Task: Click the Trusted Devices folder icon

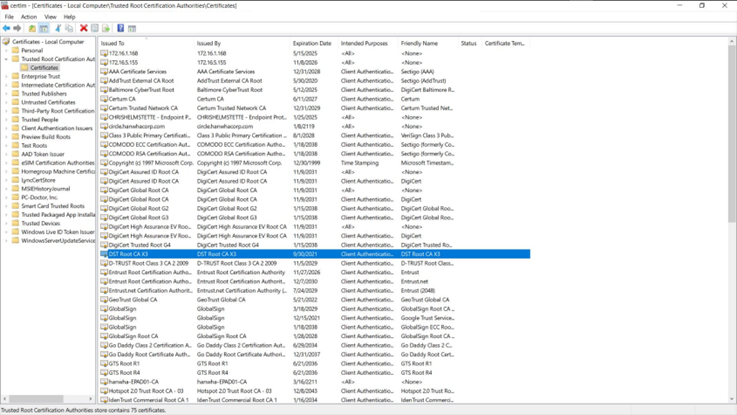Action: tap(16, 224)
